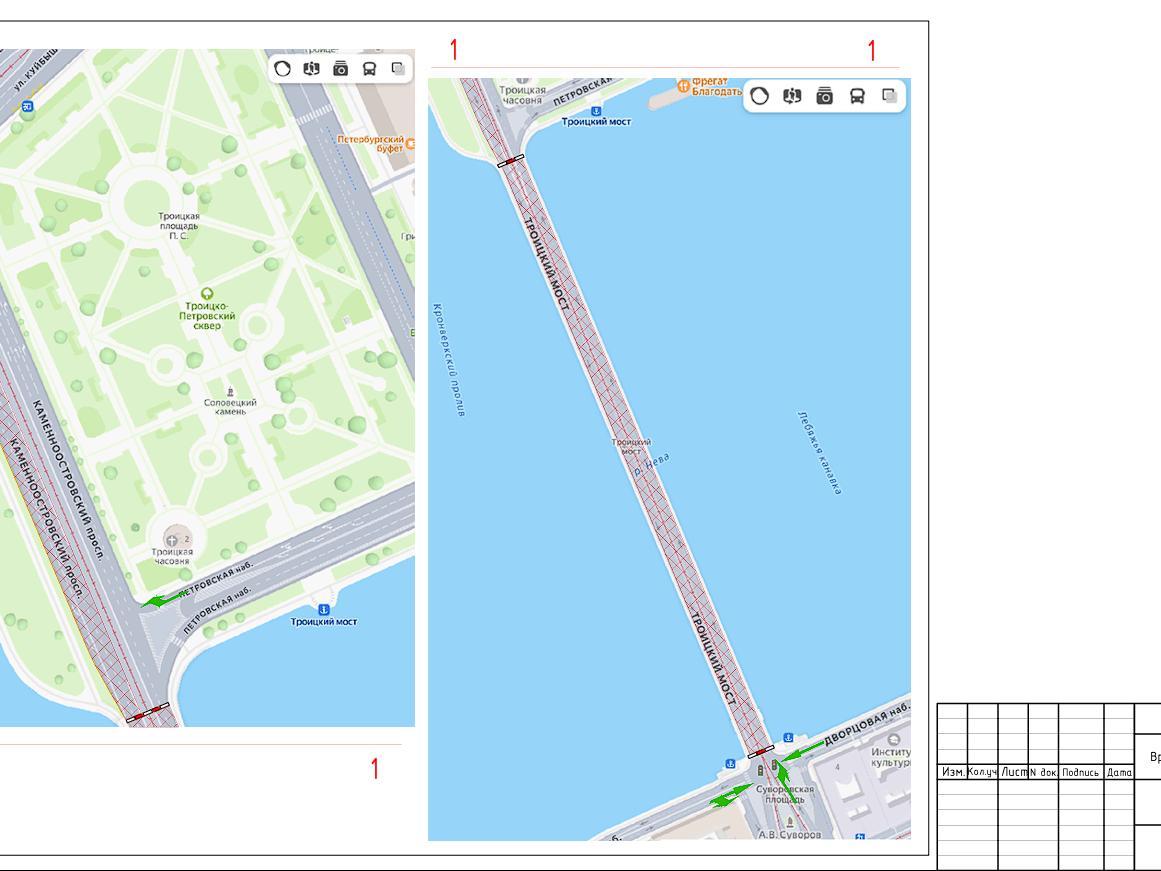The image size is (1161, 871).
Task: Open photos camera icon in right map
Action: point(825,96)
